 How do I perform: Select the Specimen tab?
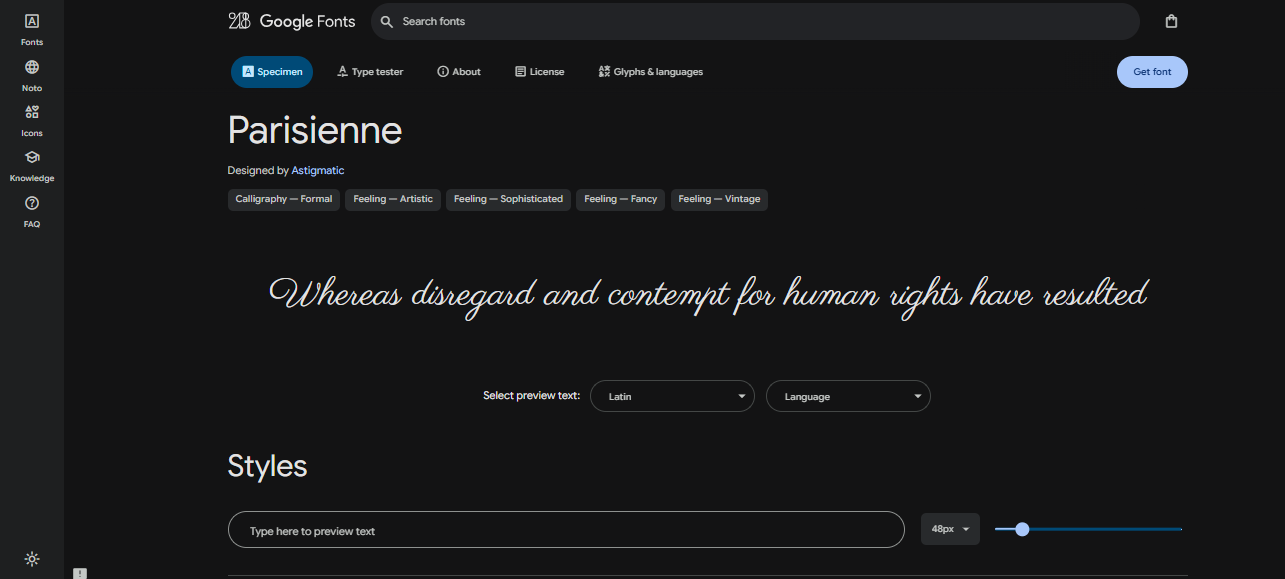[272, 72]
